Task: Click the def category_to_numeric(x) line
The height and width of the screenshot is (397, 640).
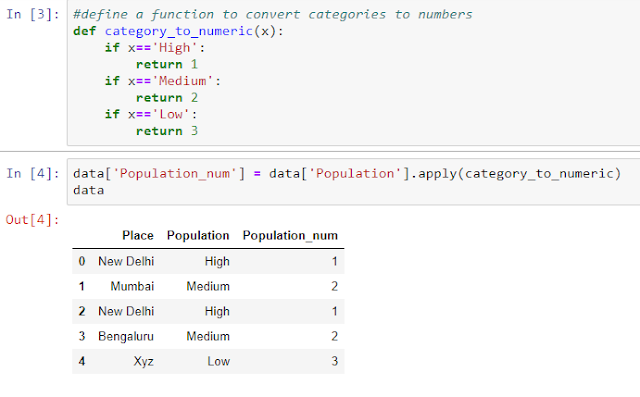Action: (178, 31)
